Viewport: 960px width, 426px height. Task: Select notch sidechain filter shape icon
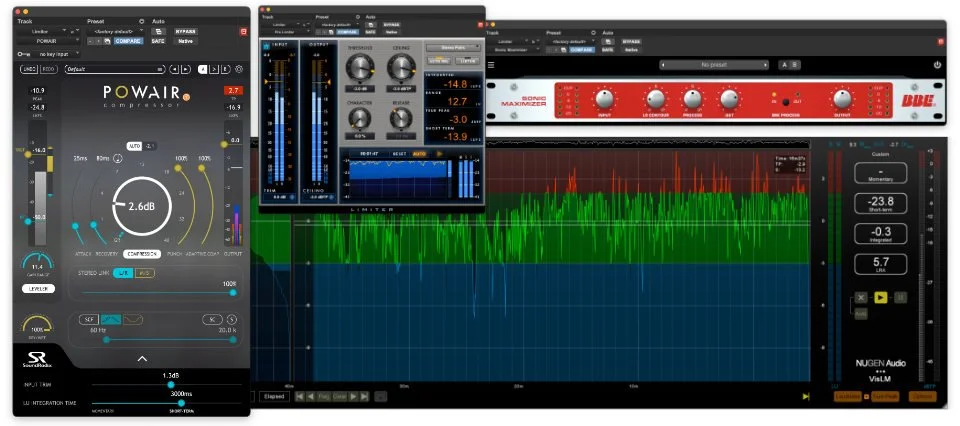click(133, 319)
